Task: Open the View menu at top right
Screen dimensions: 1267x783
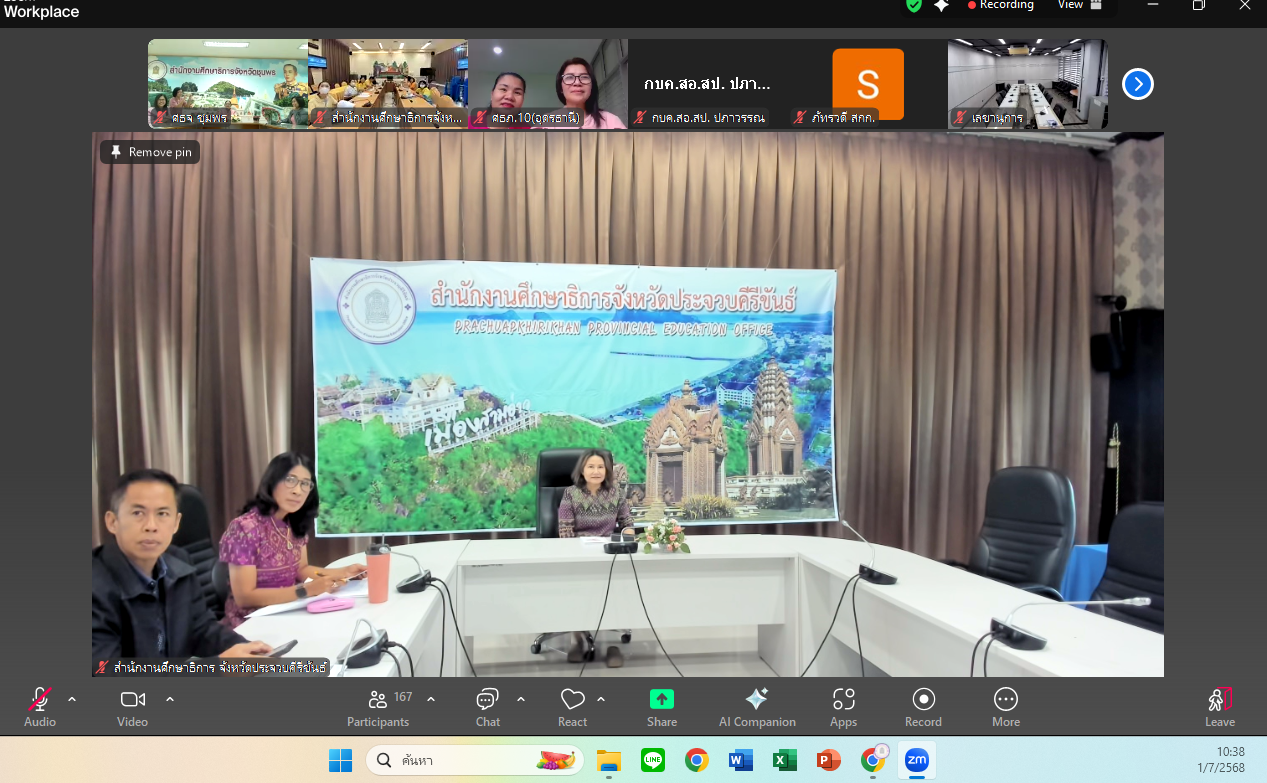Action: [x=1080, y=5]
